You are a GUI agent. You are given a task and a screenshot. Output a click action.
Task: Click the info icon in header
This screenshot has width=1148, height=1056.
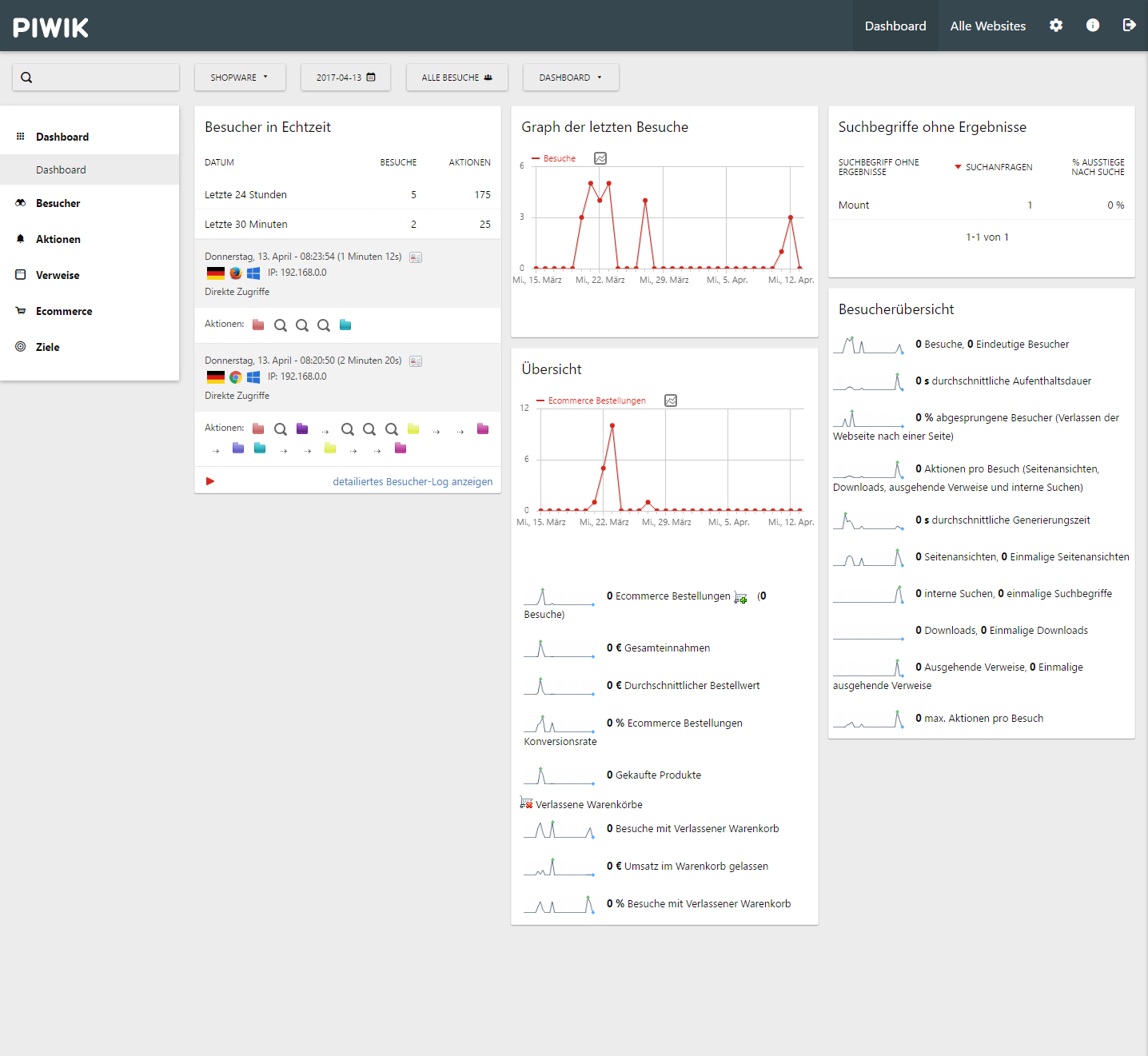point(1093,26)
